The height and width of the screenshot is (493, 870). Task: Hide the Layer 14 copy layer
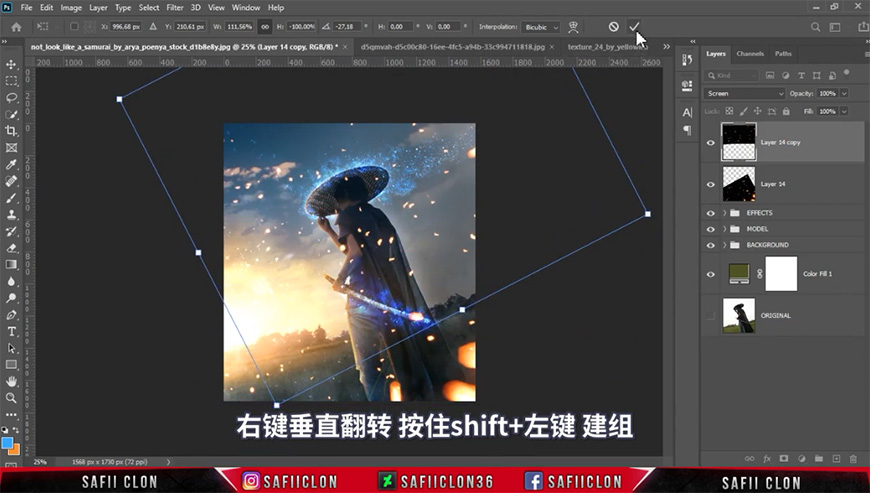(710, 143)
